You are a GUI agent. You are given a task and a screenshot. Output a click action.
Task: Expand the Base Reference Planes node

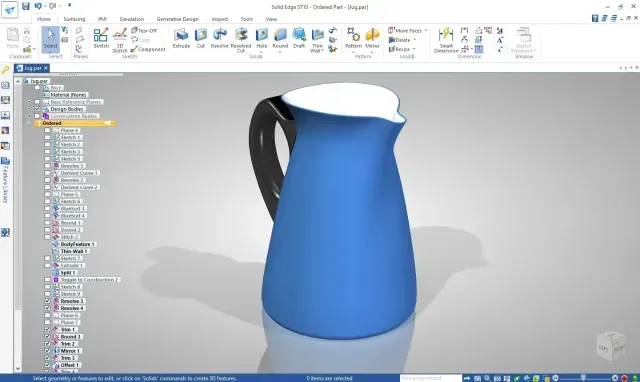click(29, 102)
